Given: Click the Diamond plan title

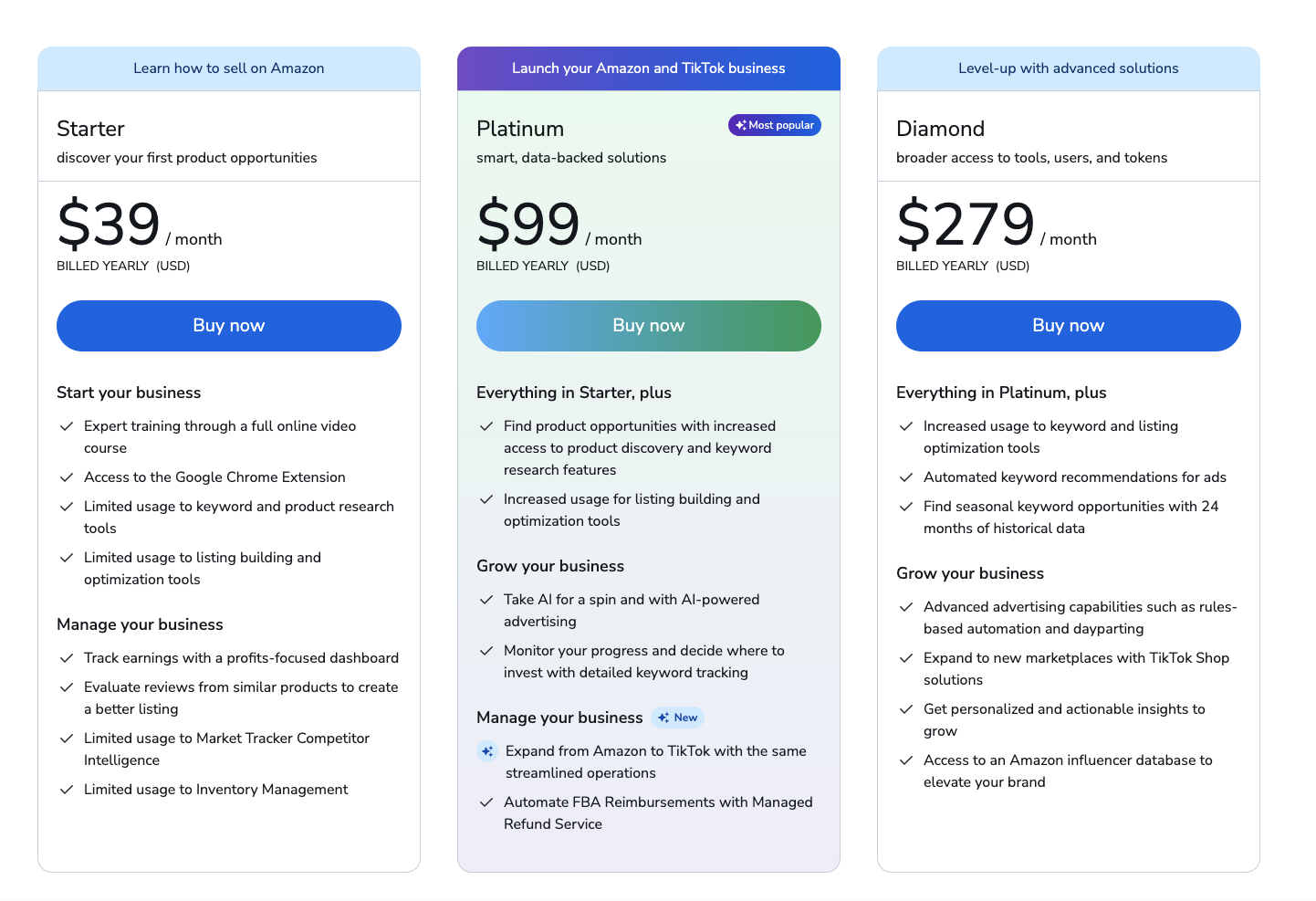Looking at the screenshot, I should click(x=940, y=129).
